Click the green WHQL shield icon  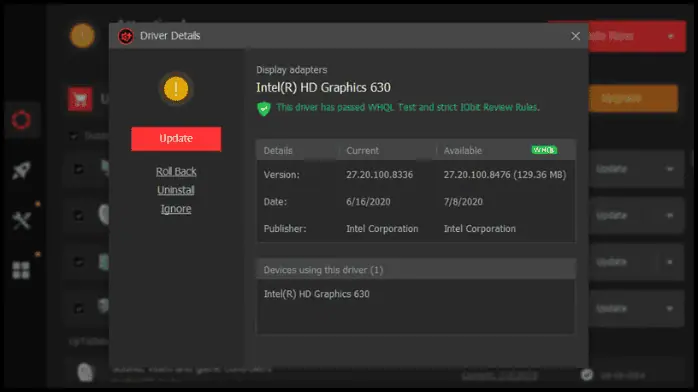click(x=264, y=109)
